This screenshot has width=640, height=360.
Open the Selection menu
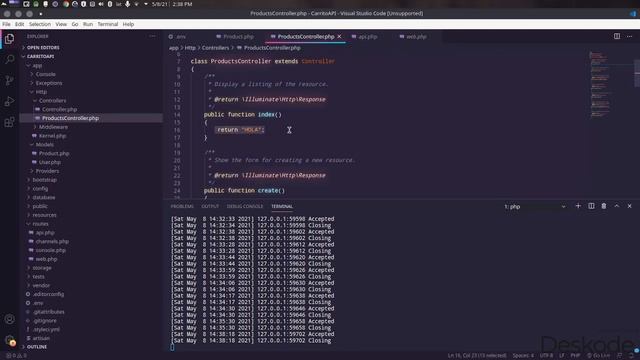pos(40,24)
